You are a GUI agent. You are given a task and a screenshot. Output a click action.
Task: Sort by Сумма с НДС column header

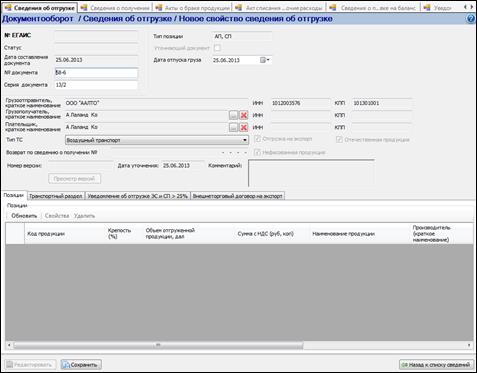coord(272,234)
